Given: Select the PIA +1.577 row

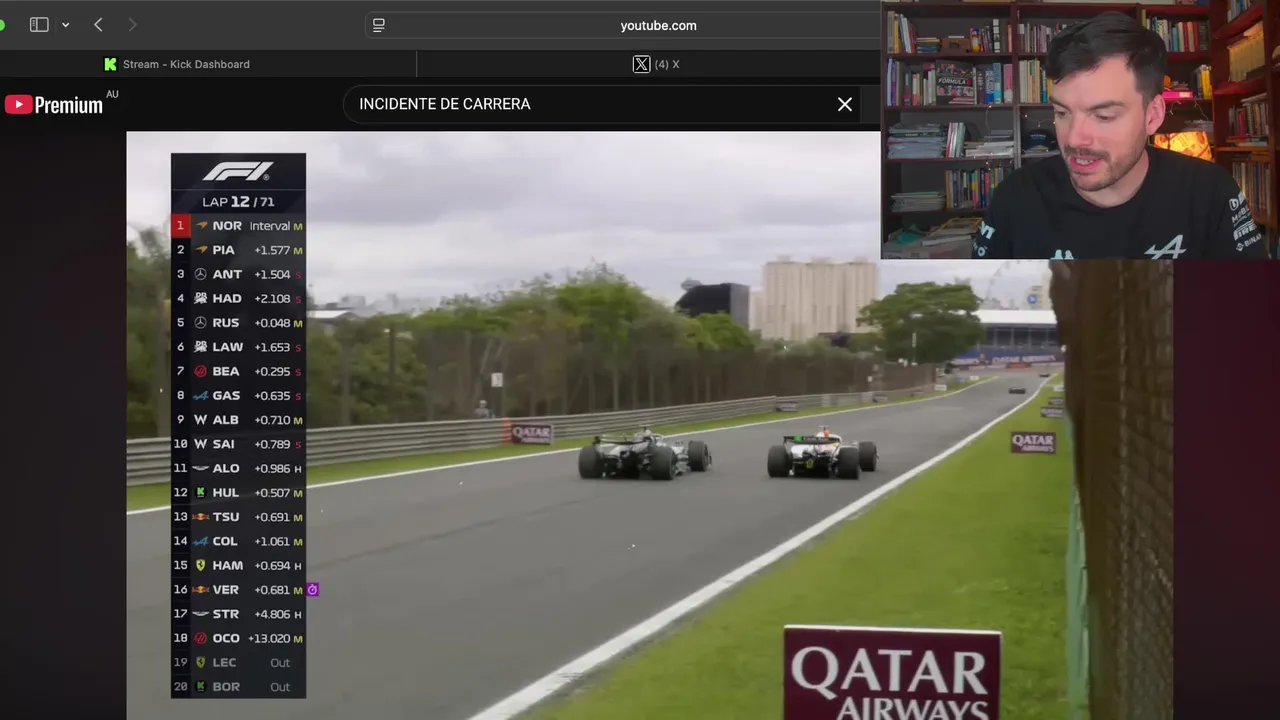Looking at the screenshot, I should pyautogui.click(x=238, y=250).
